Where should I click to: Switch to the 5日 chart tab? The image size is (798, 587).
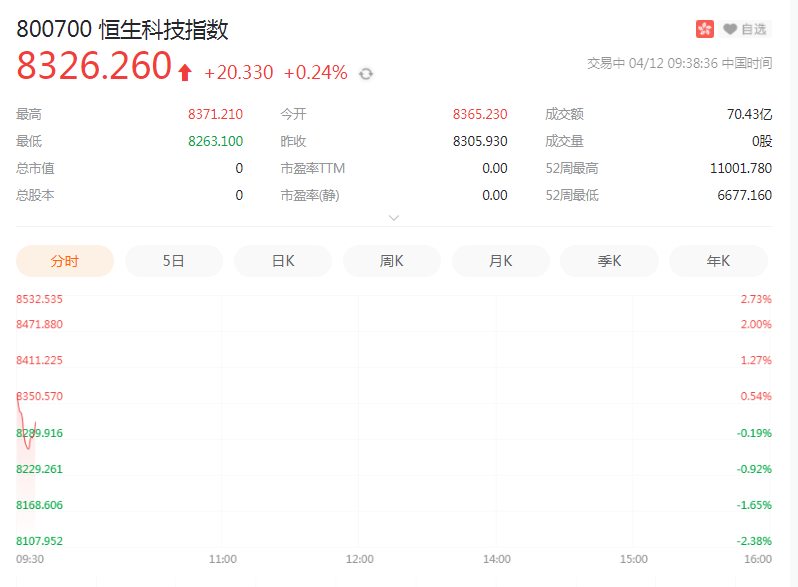pyautogui.click(x=174, y=261)
